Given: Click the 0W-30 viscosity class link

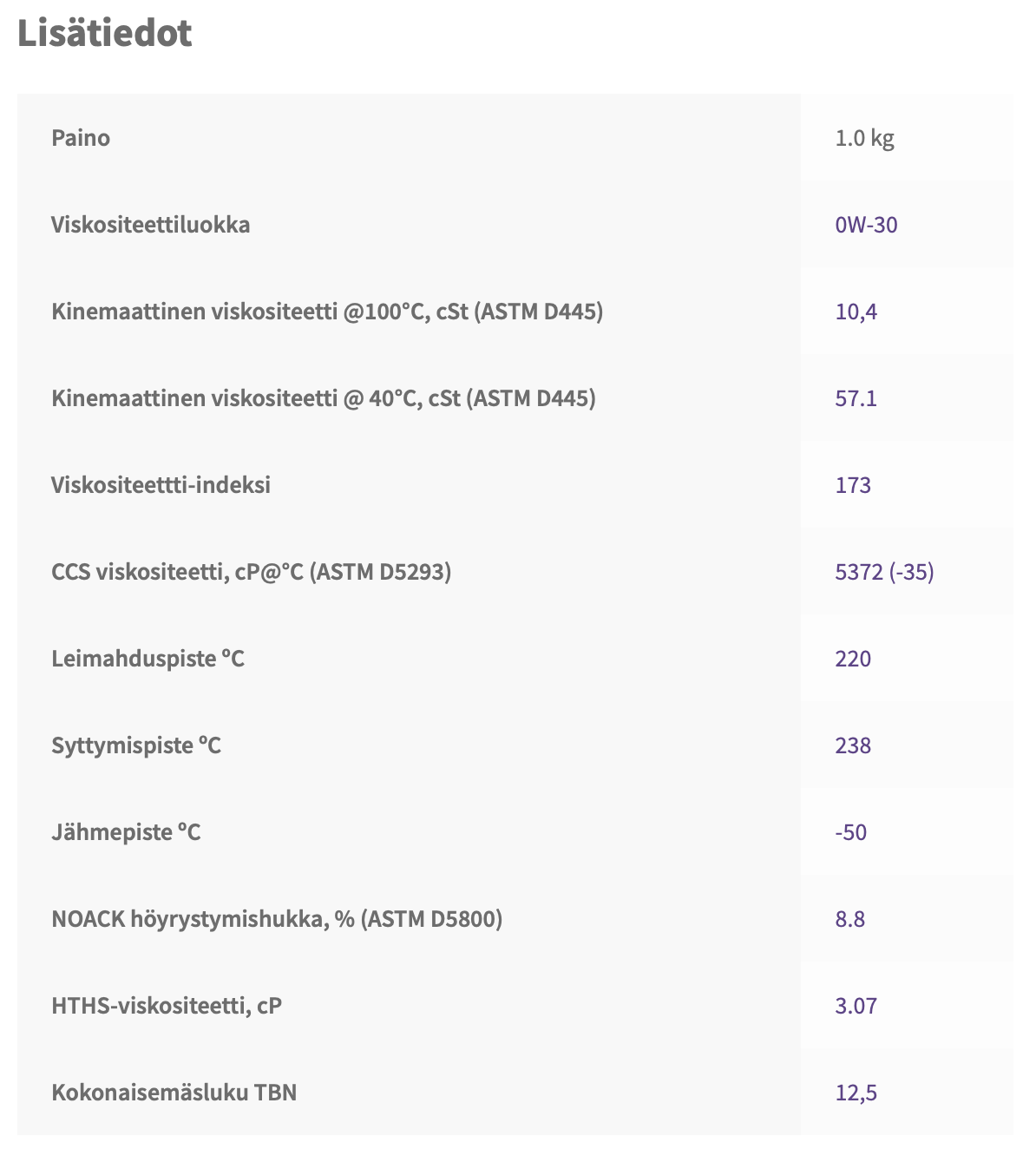Looking at the screenshot, I should click(866, 225).
